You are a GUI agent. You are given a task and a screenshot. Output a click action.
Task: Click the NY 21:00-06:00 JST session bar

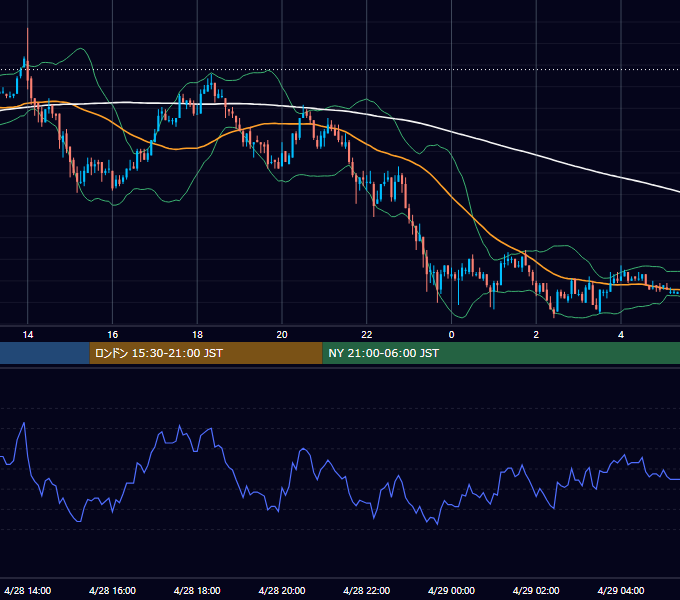click(501, 353)
